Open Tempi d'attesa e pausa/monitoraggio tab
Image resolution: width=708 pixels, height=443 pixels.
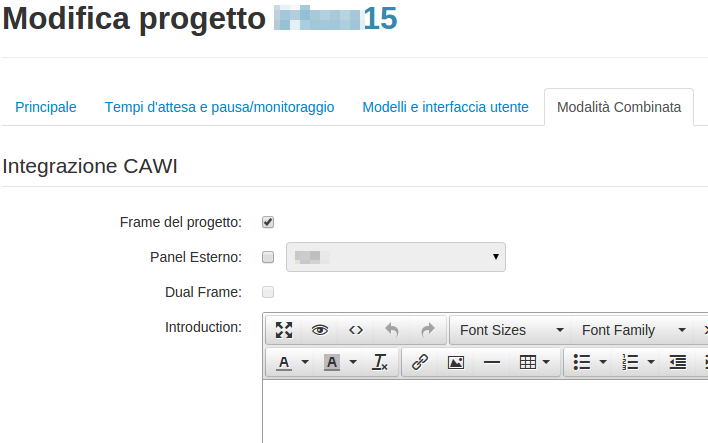(x=219, y=107)
